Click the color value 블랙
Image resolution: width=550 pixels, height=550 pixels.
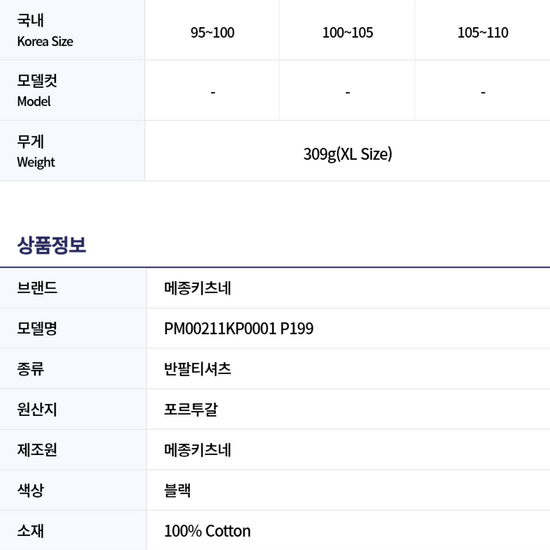(177, 490)
